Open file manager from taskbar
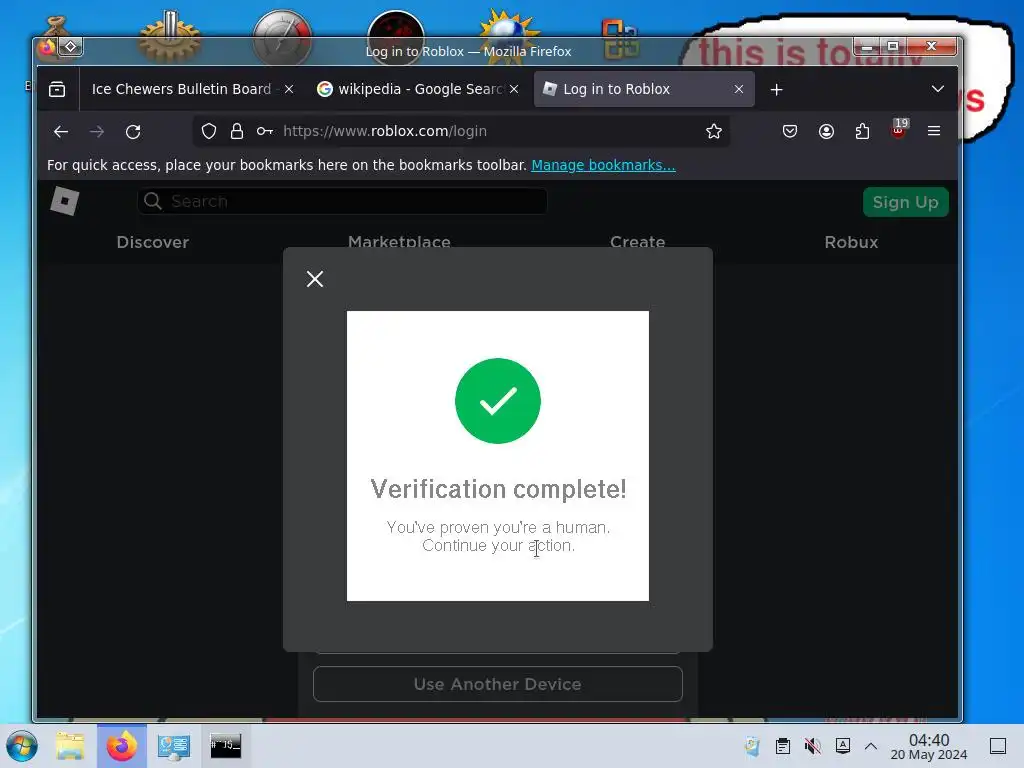The width and height of the screenshot is (1024, 768). click(70, 746)
